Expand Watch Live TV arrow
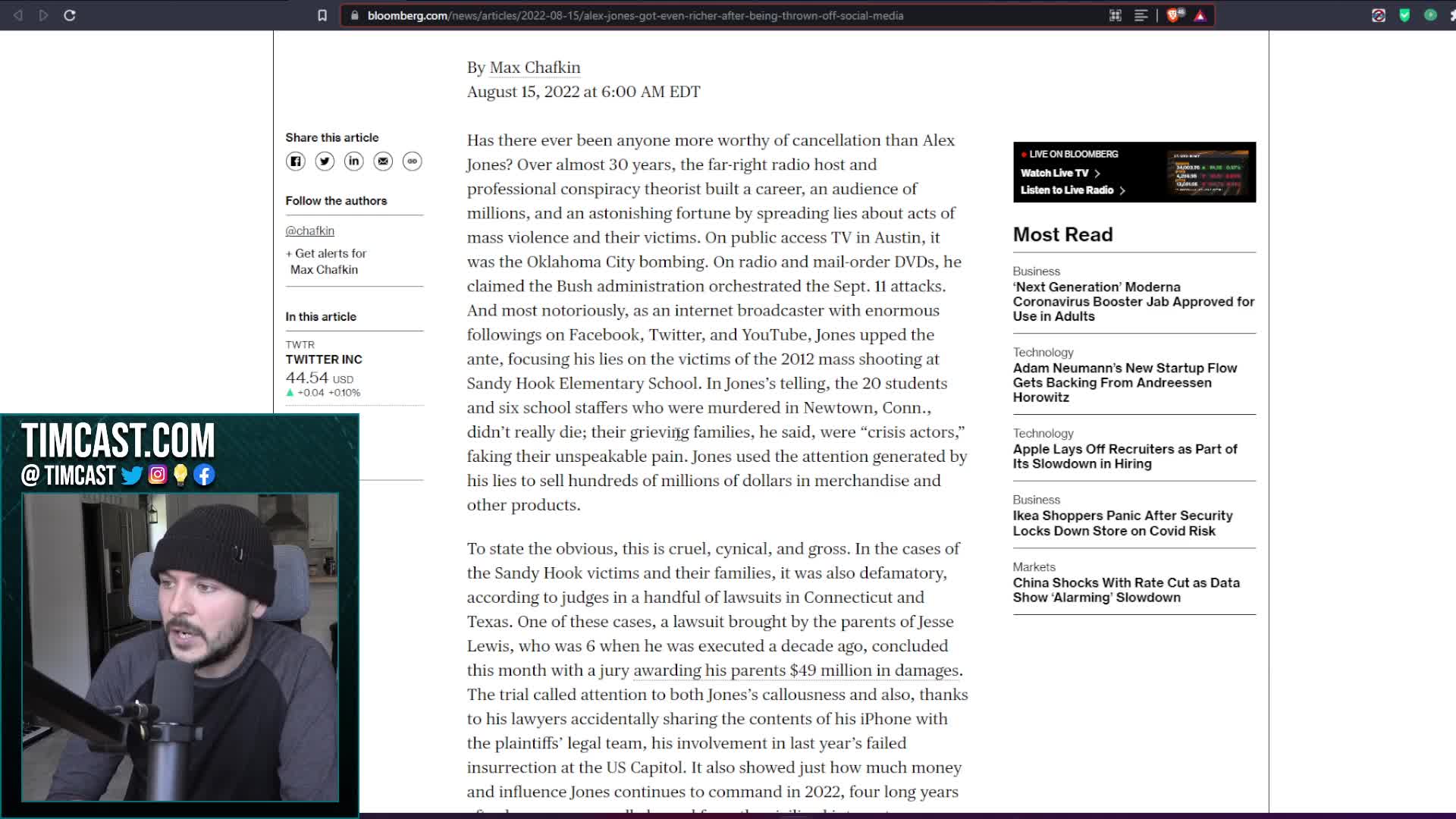 pyautogui.click(x=1097, y=173)
